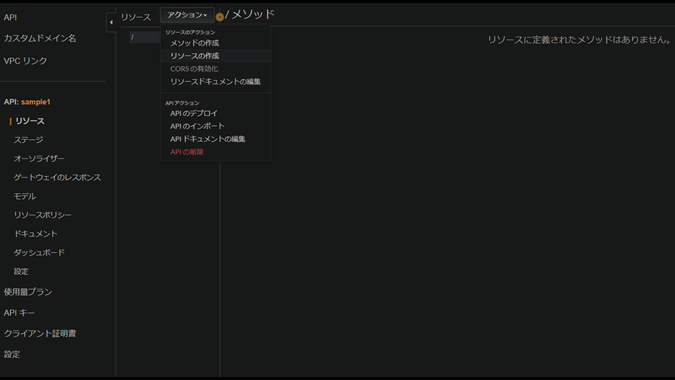
Task: Select API のインポート menu item
Action: (x=197, y=126)
